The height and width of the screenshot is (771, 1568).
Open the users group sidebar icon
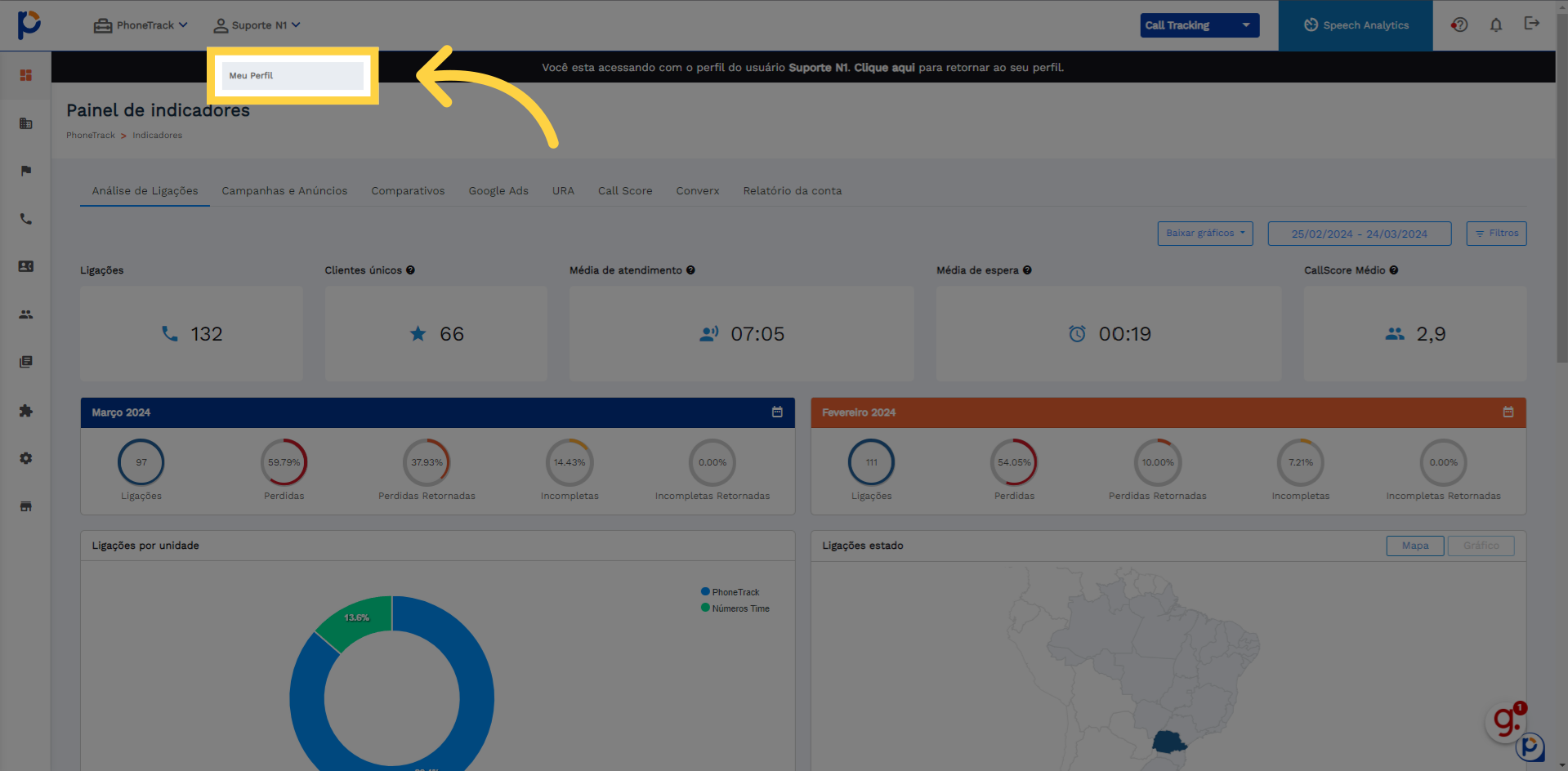[x=26, y=314]
